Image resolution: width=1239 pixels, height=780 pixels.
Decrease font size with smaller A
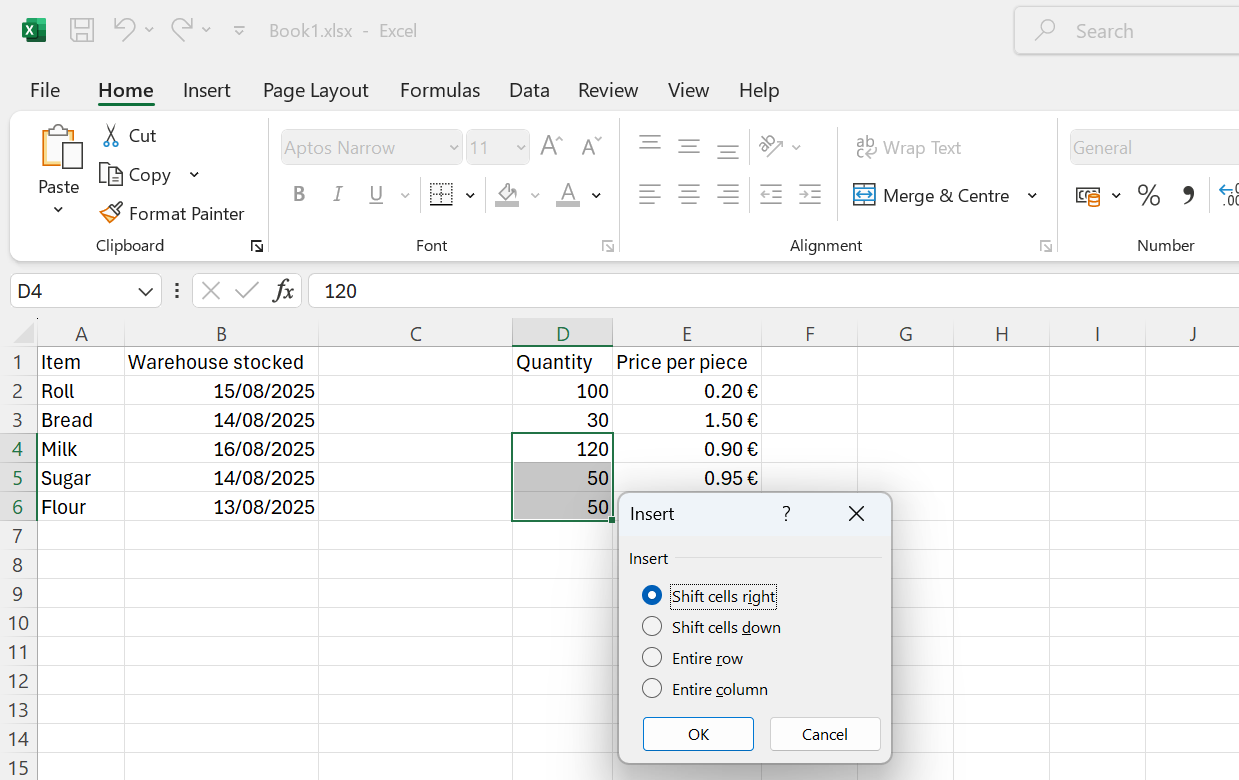click(591, 147)
